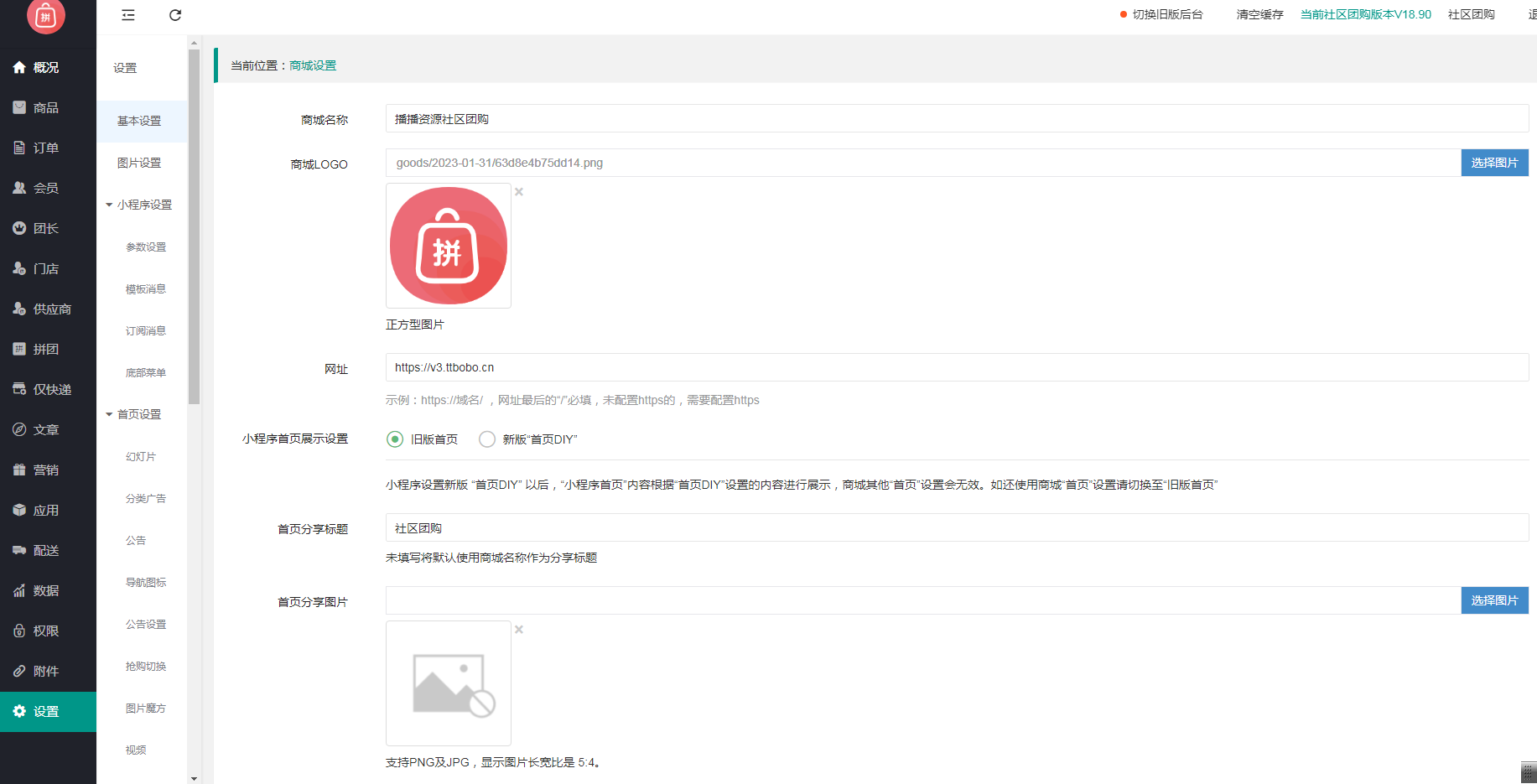Select the 旧版首页 radio option
This screenshot has height=784, width=1537.
tap(394, 439)
